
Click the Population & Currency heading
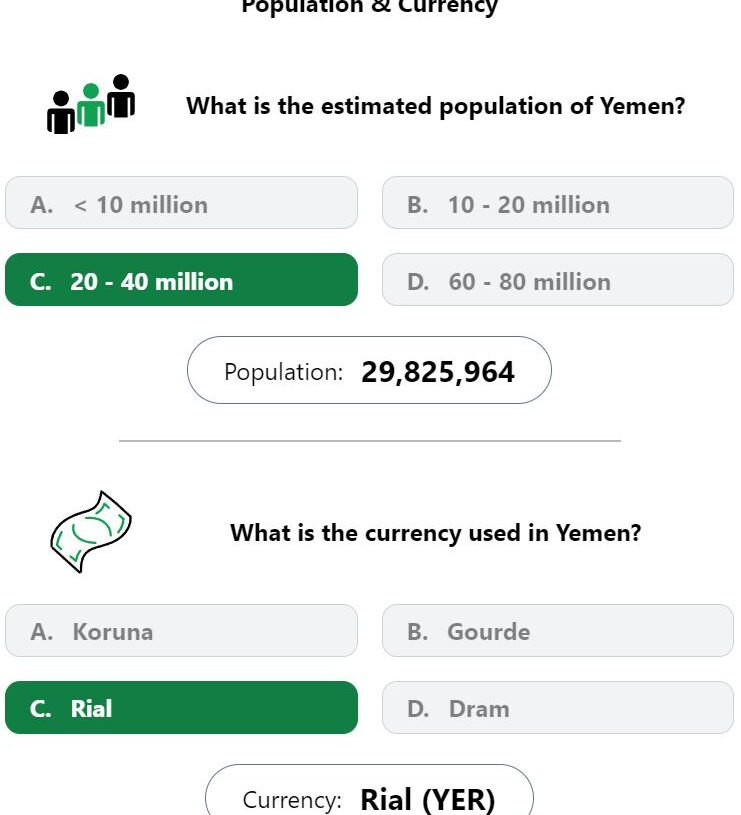pyautogui.click(x=369, y=7)
